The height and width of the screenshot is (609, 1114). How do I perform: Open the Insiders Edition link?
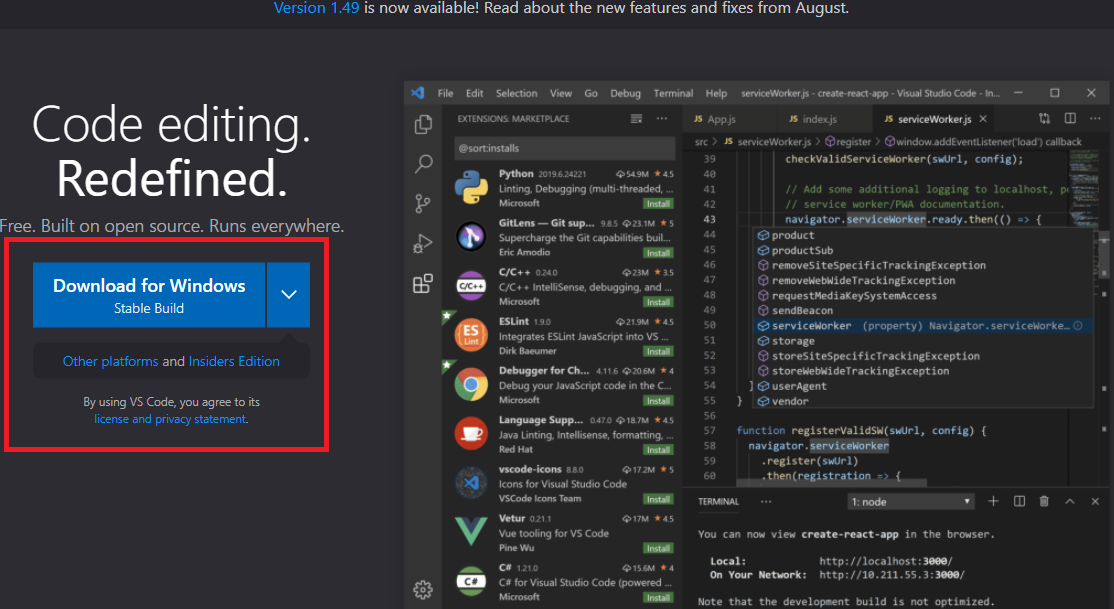234,361
